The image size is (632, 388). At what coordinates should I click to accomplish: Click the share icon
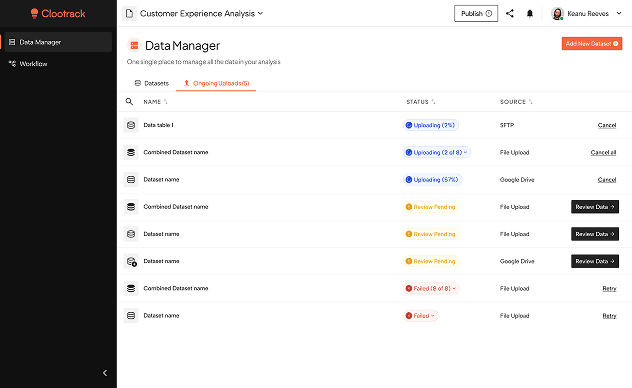coord(510,14)
